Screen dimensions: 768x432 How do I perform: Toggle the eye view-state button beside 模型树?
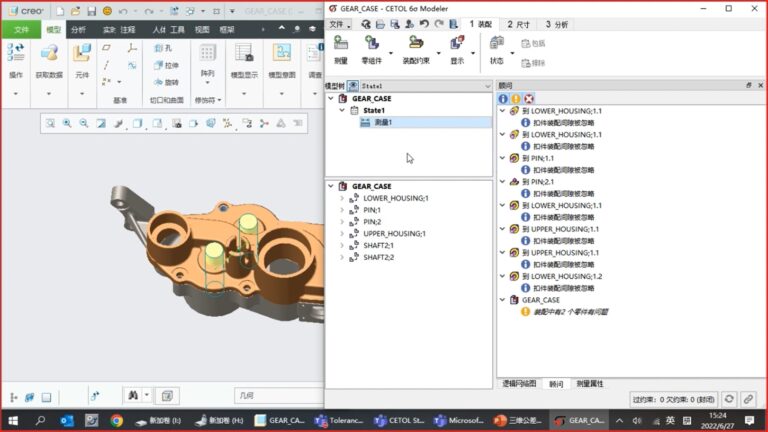(x=353, y=86)
